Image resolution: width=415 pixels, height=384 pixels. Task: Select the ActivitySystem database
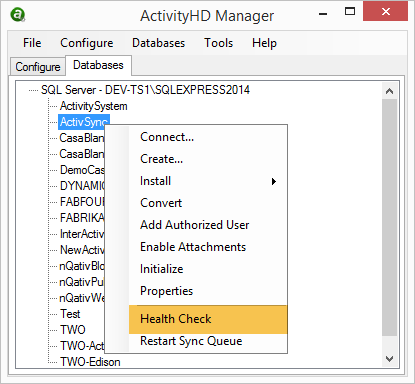(x=94, y=106)
